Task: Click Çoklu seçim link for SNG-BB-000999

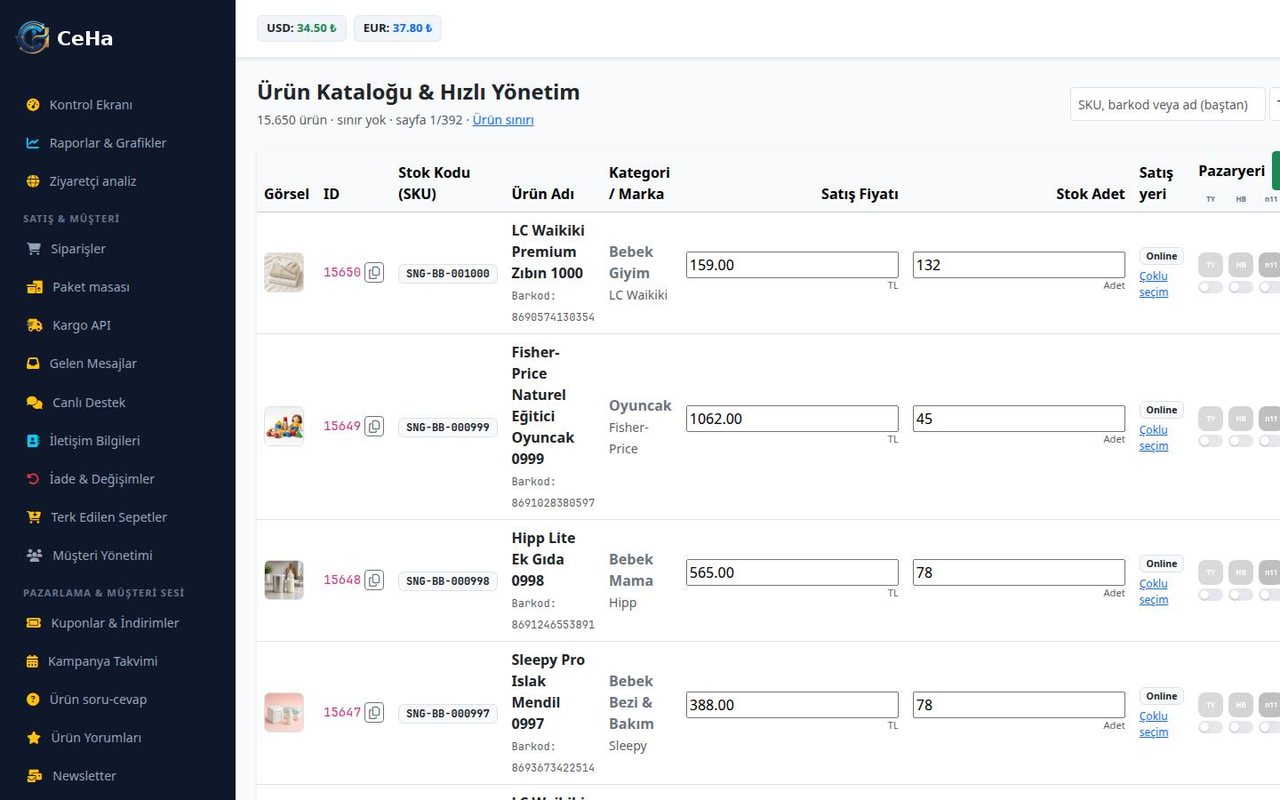Action: 1153,438
